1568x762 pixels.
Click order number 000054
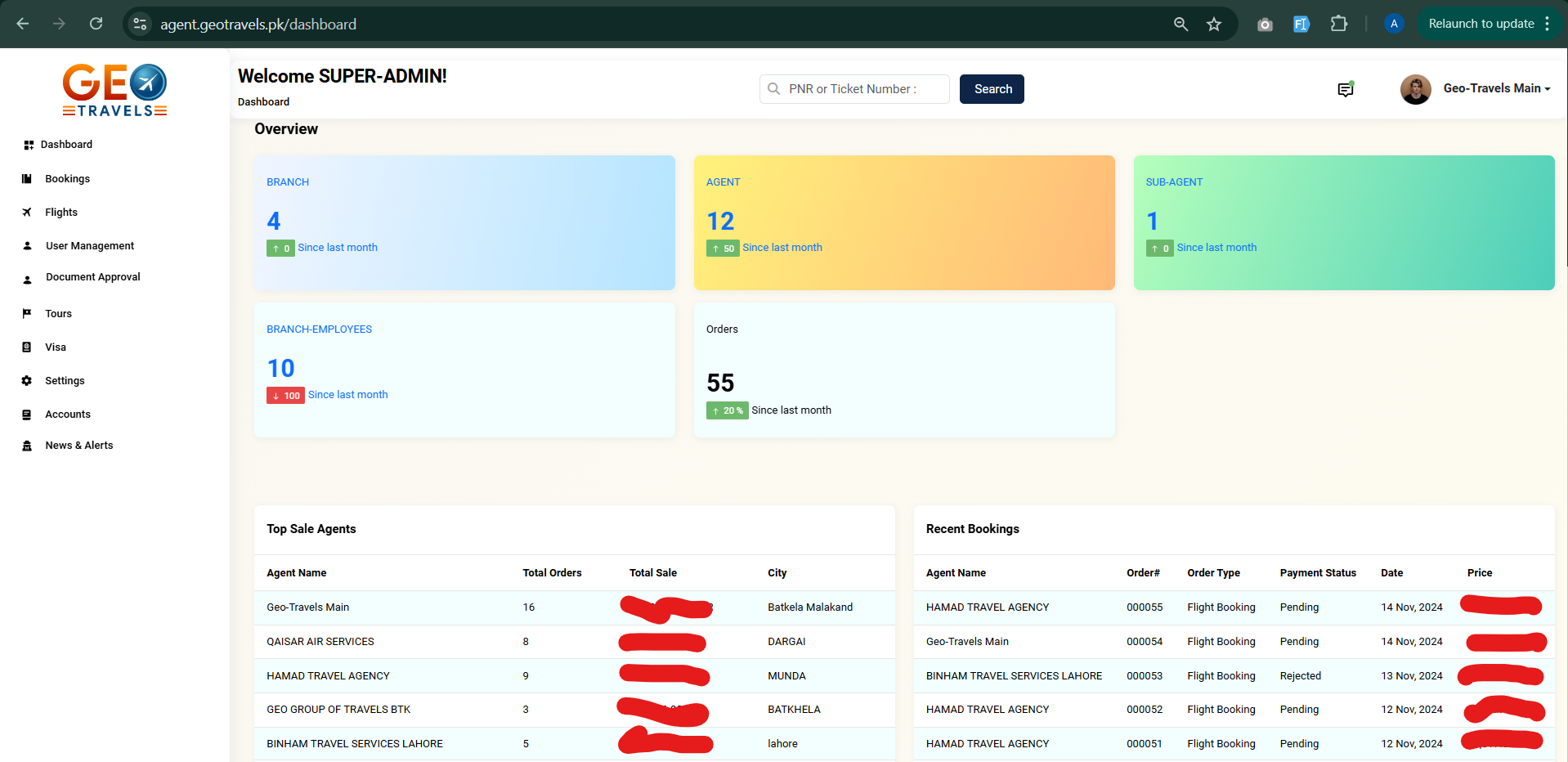(x=1145, y=642)
